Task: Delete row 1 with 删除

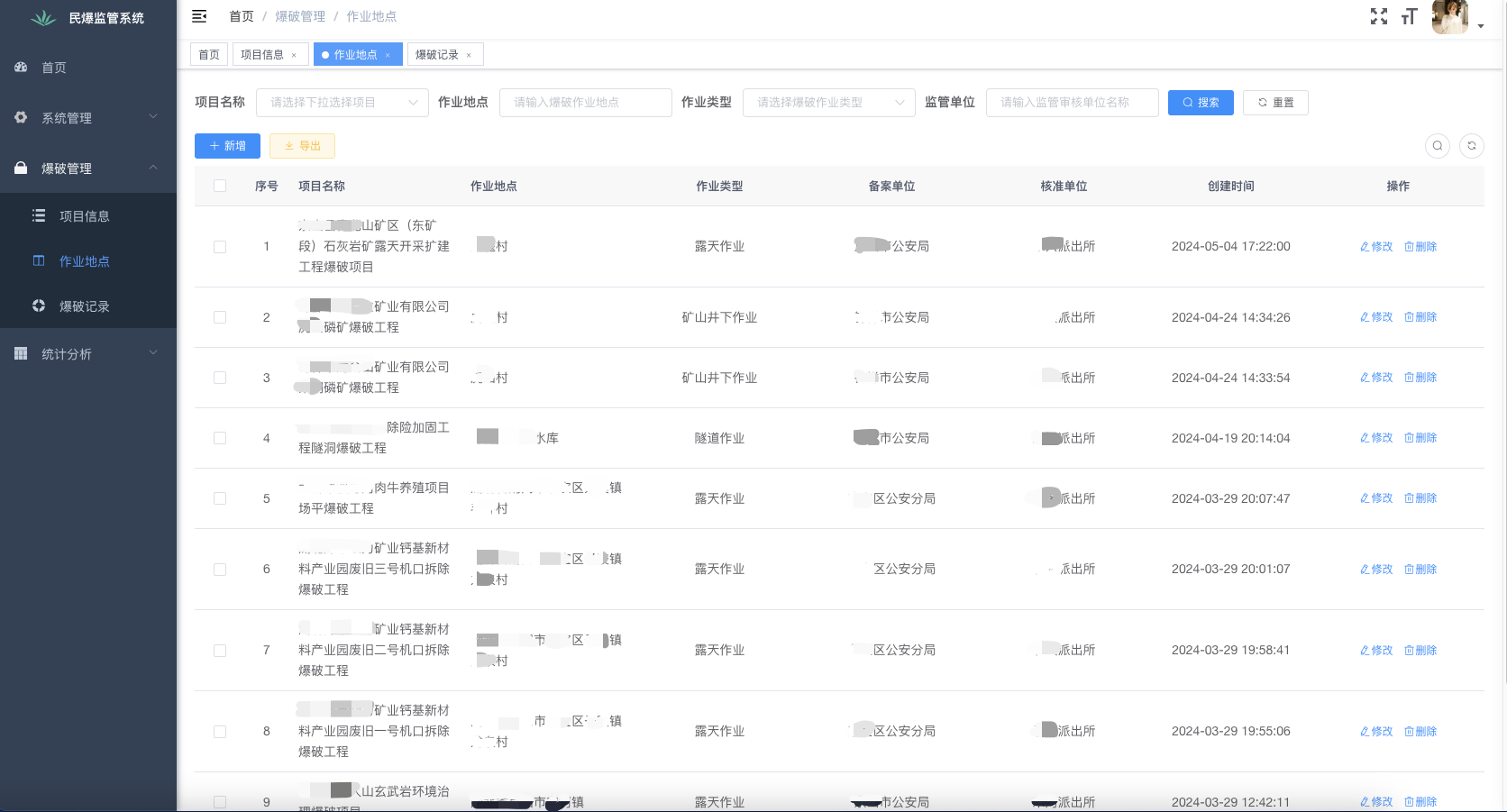Action: click(x=1420, y=246)
